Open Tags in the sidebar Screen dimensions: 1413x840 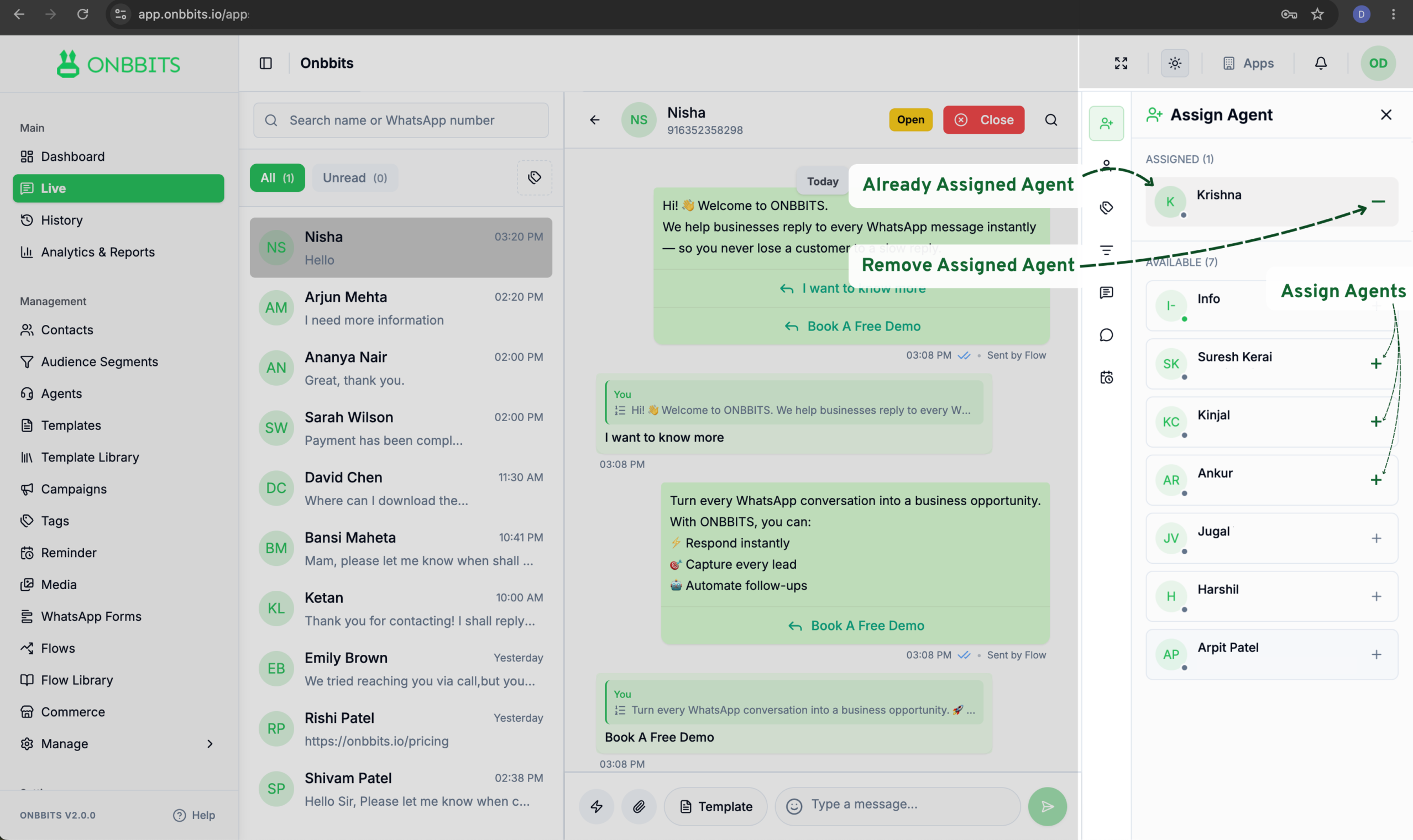pyautogui.click(x=118, y=521)
